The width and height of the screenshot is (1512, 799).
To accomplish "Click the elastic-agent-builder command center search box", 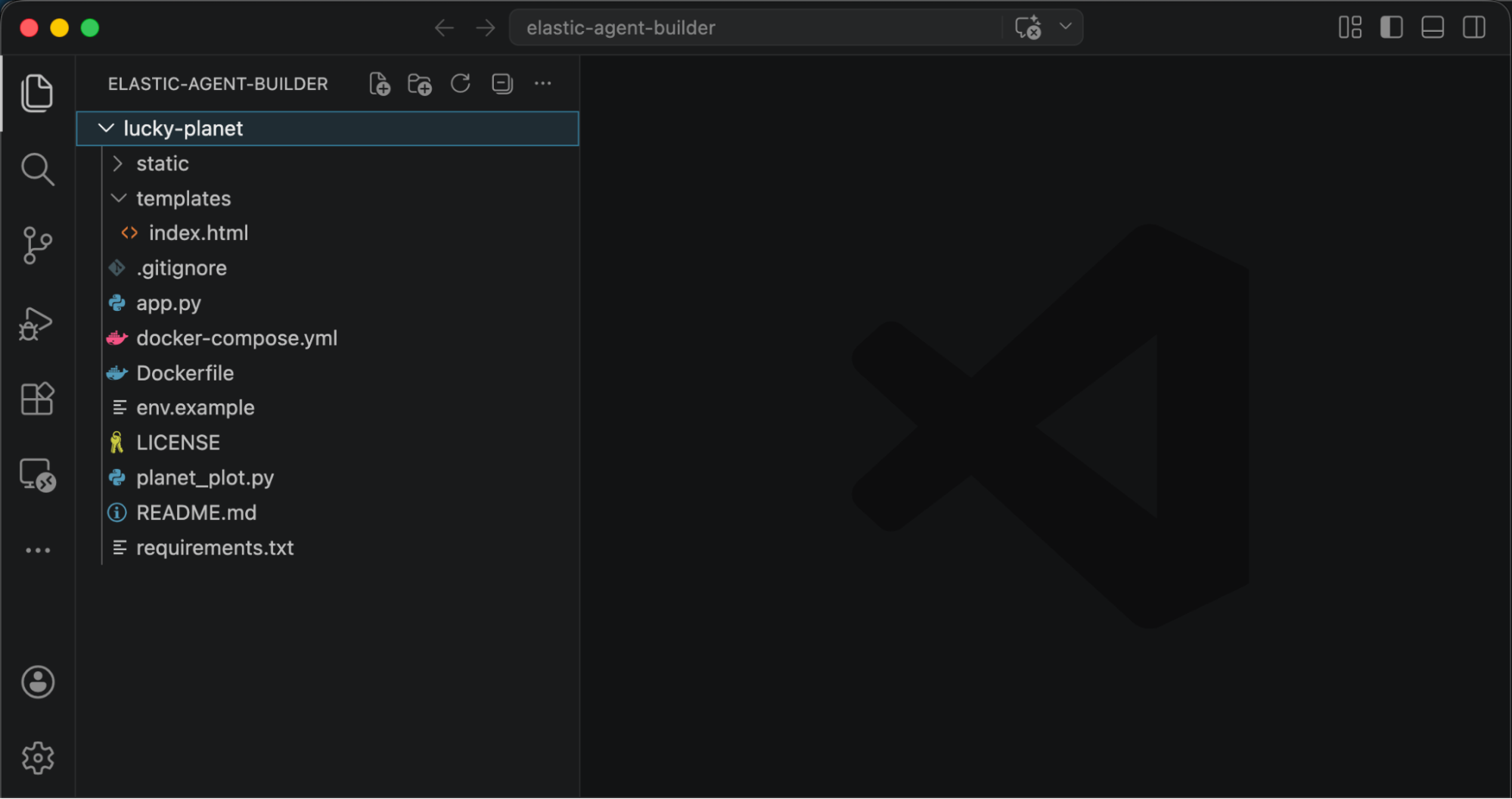I will (x=756, y=28).
